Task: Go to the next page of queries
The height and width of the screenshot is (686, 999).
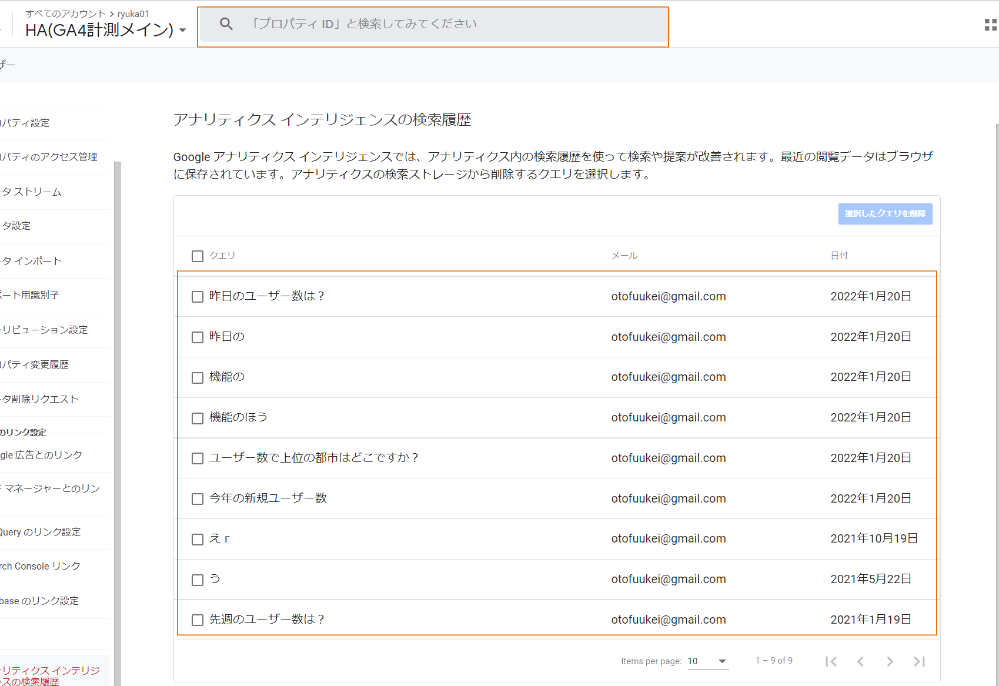Action: (x=889, y=661)
